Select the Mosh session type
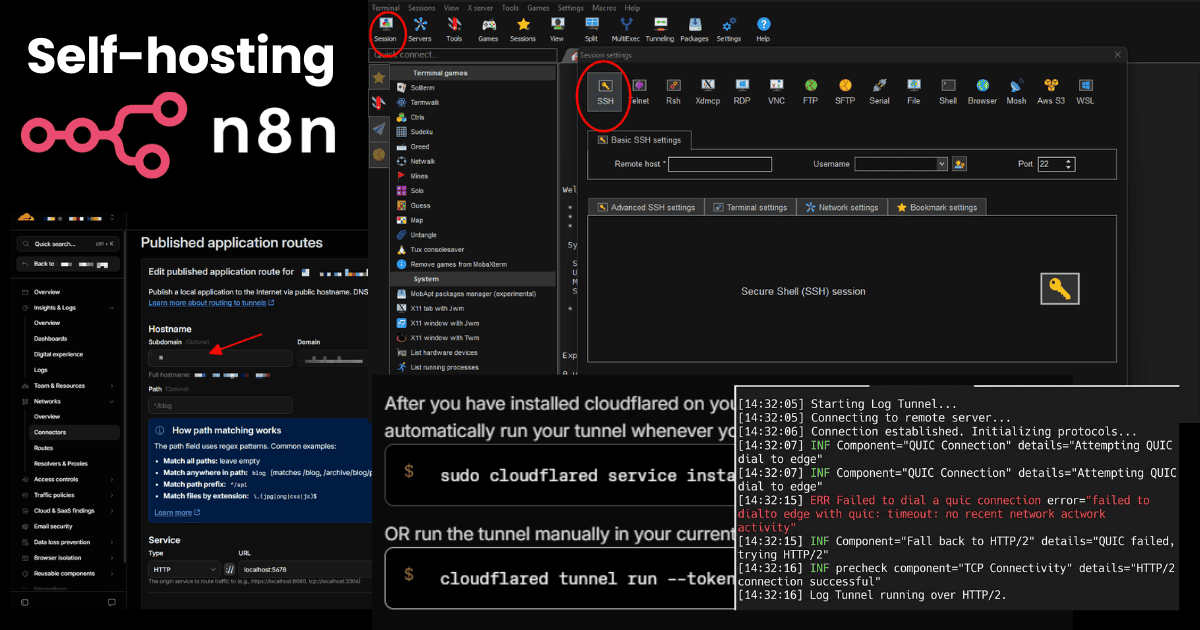Image resolution: width=1200 pixels, height=630 pixels. coord(1016,91)
